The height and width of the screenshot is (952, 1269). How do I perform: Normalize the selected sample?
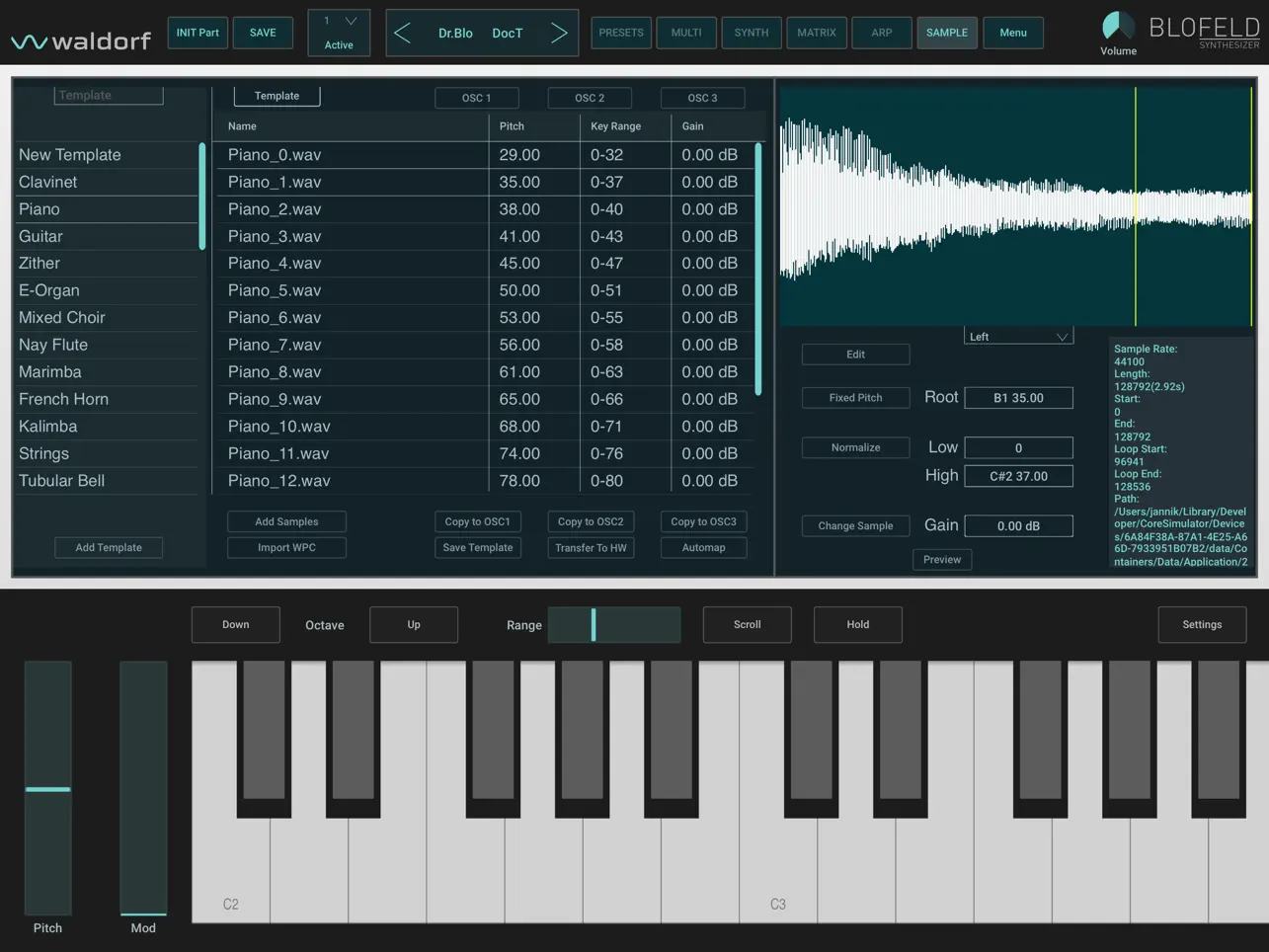(x=855, y=447)
